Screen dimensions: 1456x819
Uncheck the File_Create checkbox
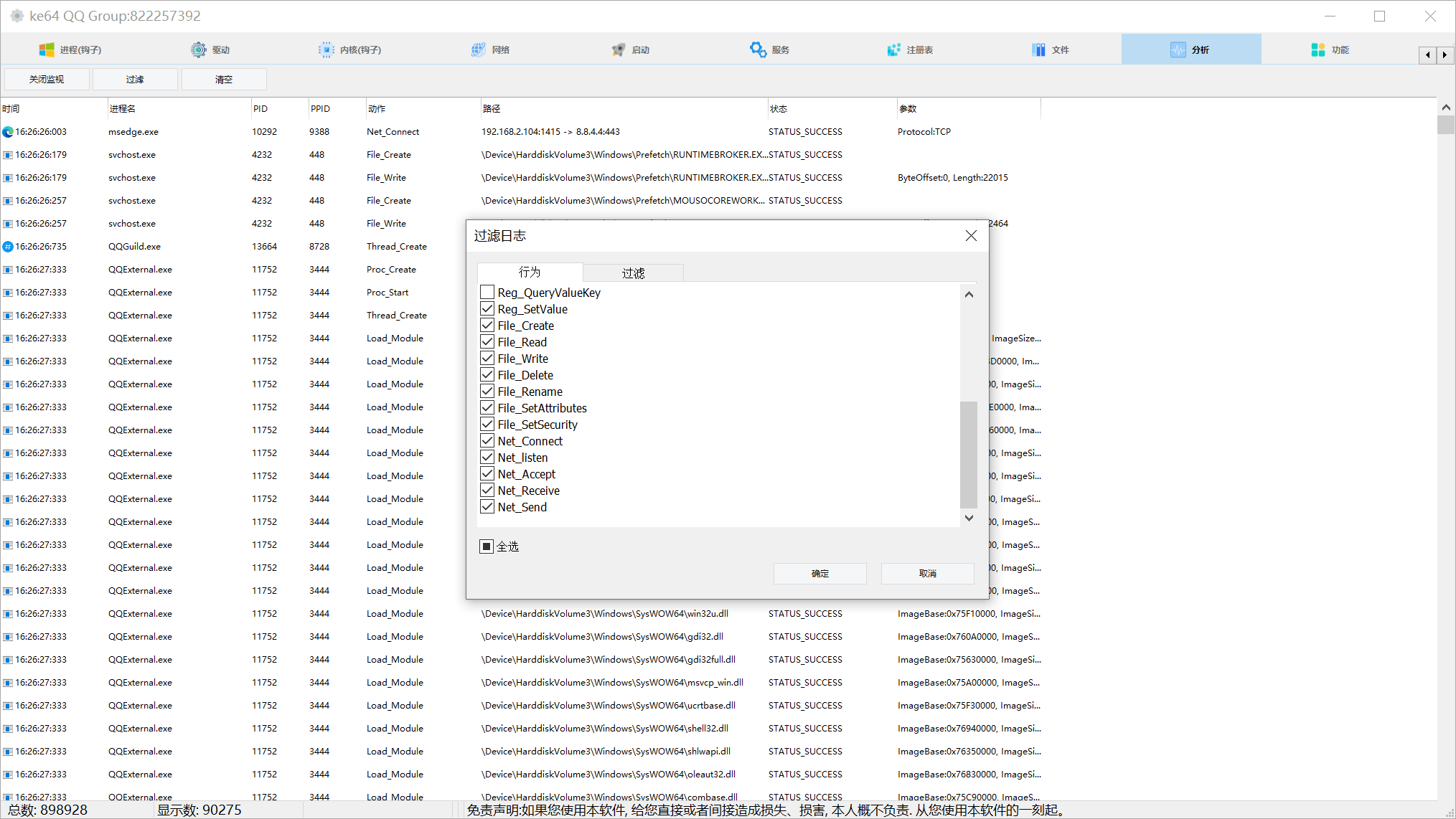[x=487, y=325]
